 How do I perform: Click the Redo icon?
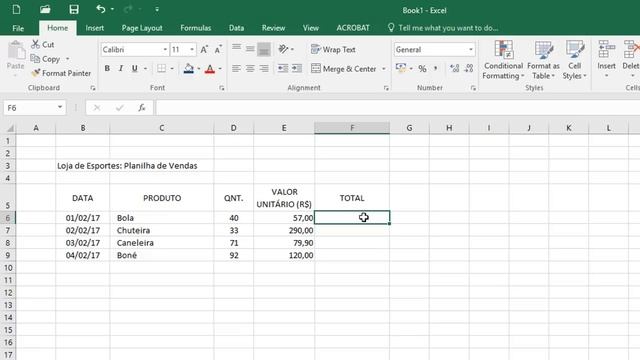pyautogui.click(x=128, y=9)
